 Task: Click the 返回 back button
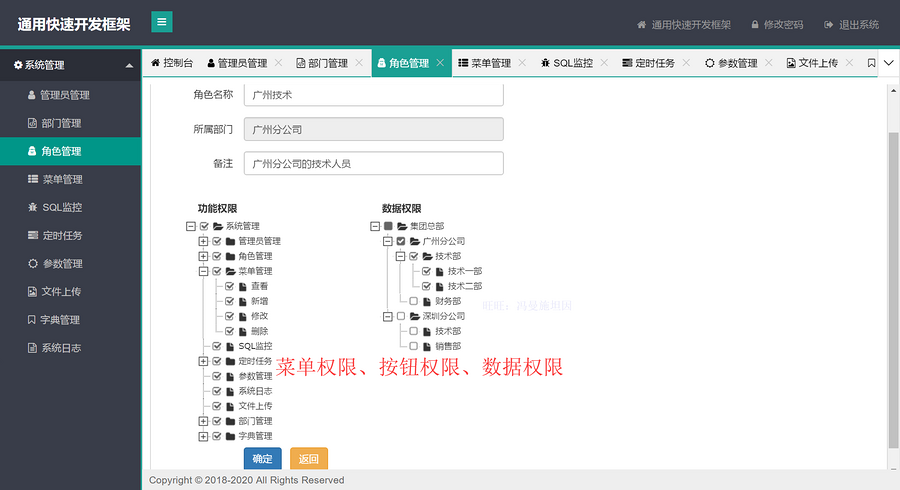309,458
